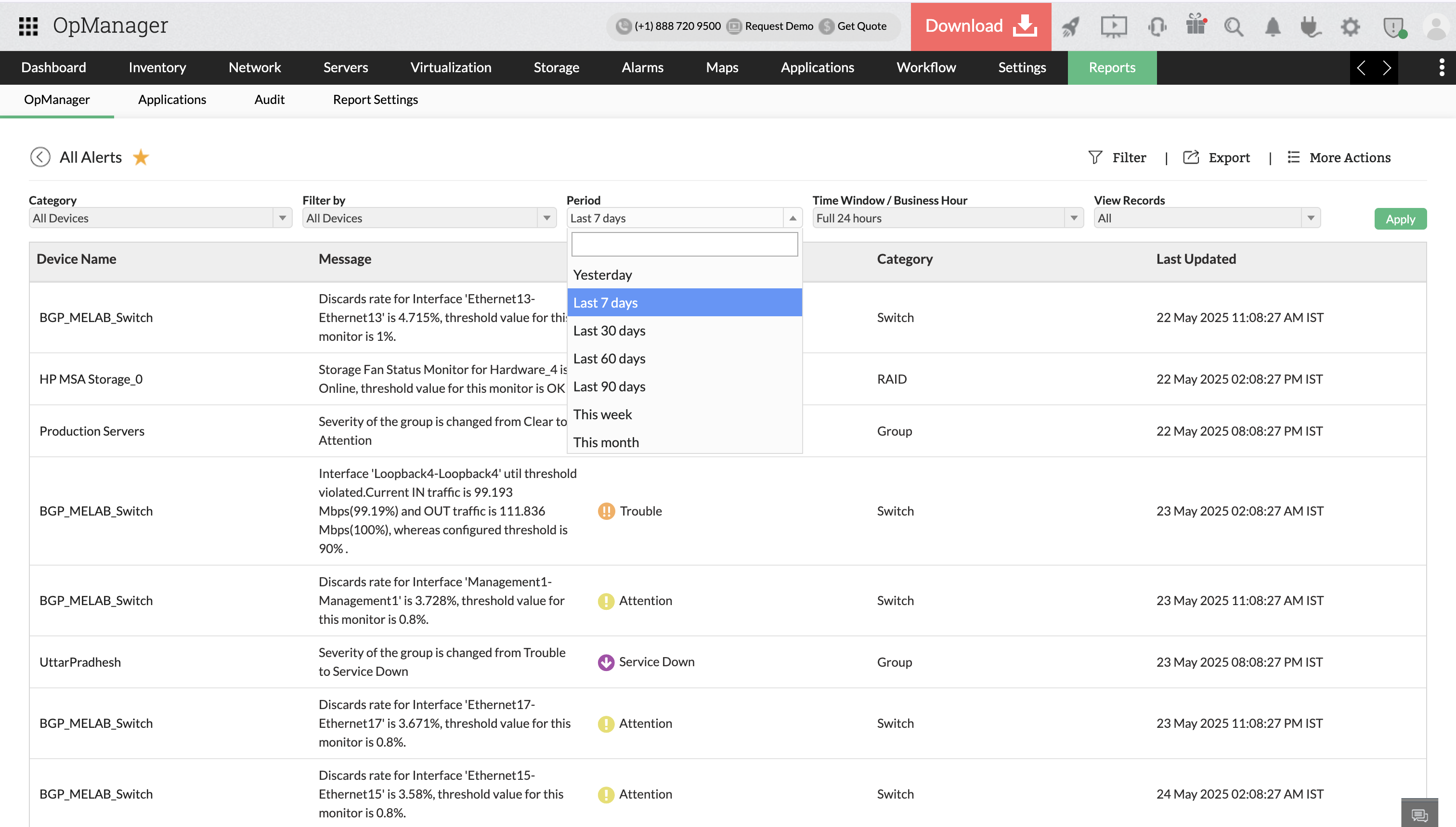1456x827 pixels.
Task: Click the settings gear icon in header
Action: [x=1350, y=26]
